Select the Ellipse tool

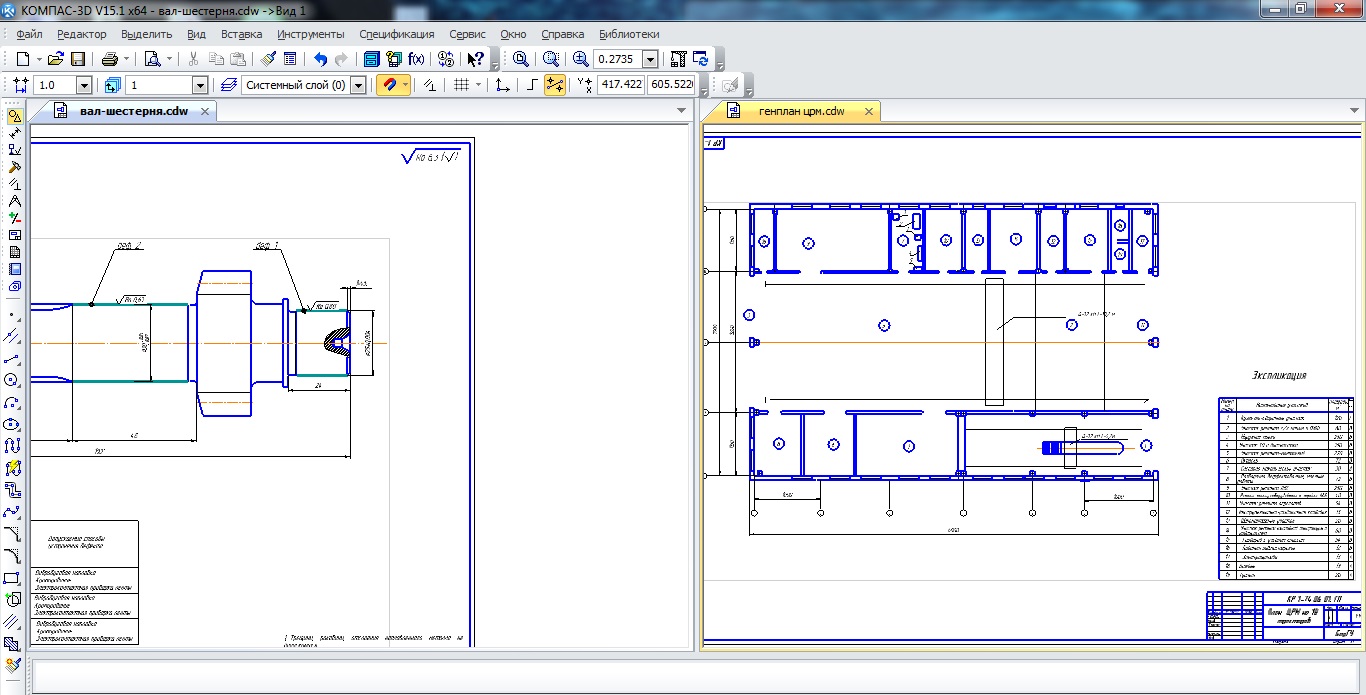[13, 424]
